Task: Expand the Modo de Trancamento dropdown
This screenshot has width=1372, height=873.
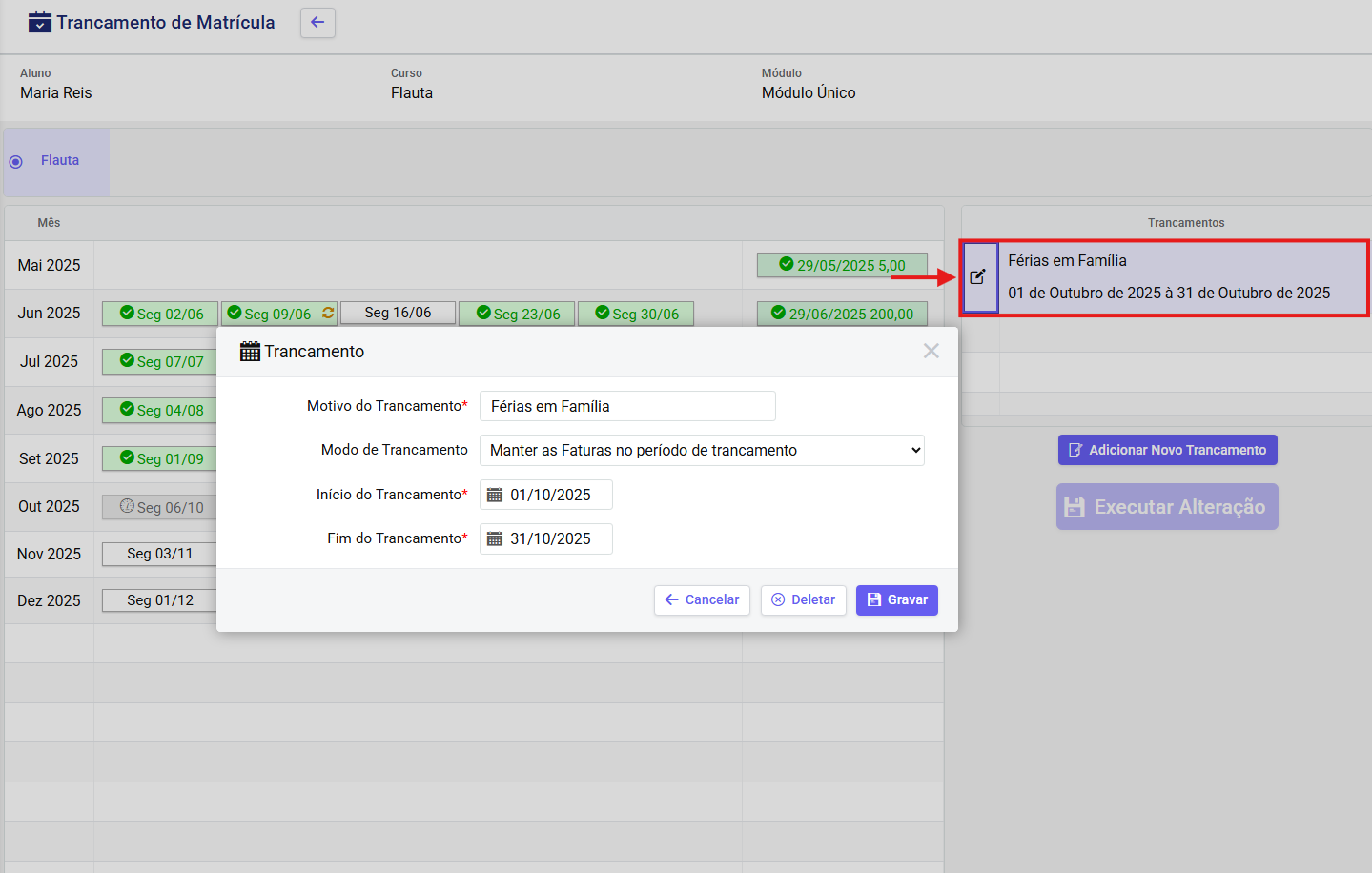Action: coord(702,451)
